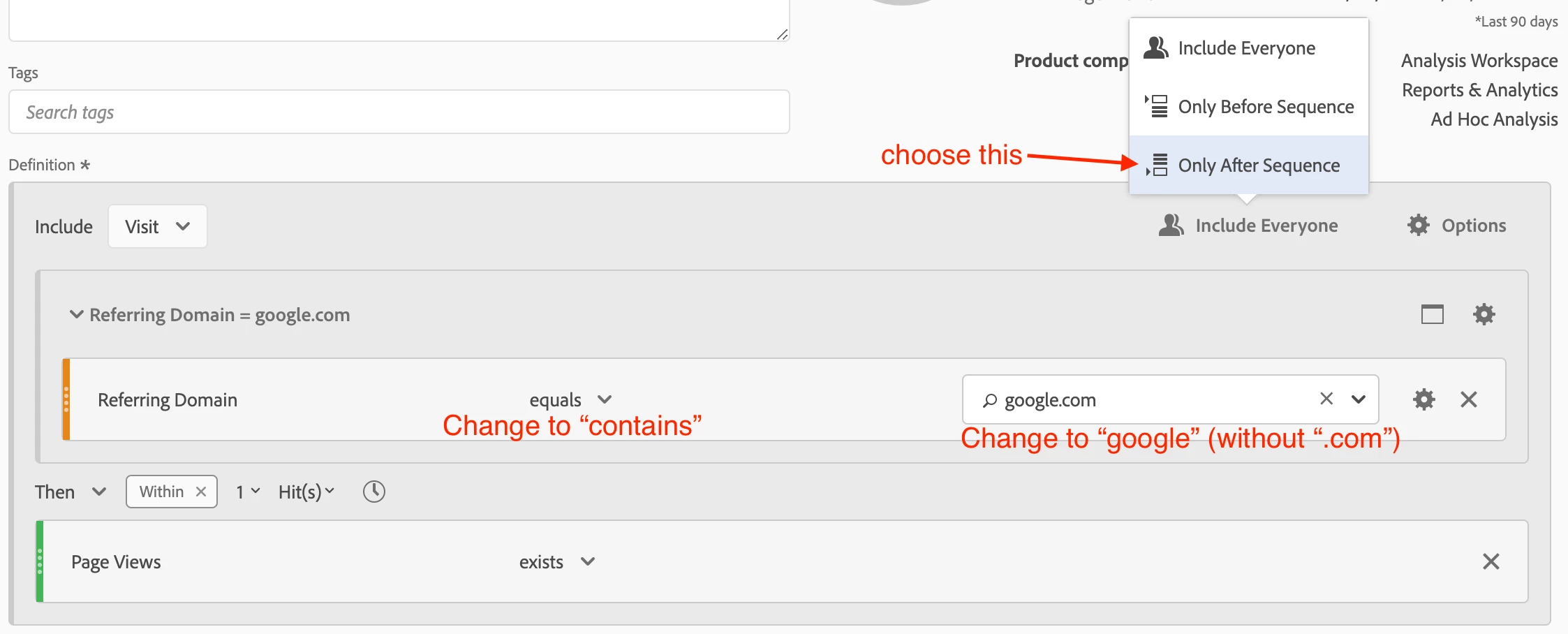Open the Referring Domain container gear settings
Screen dimensions: 1568x634
[x=1484, y=314]
